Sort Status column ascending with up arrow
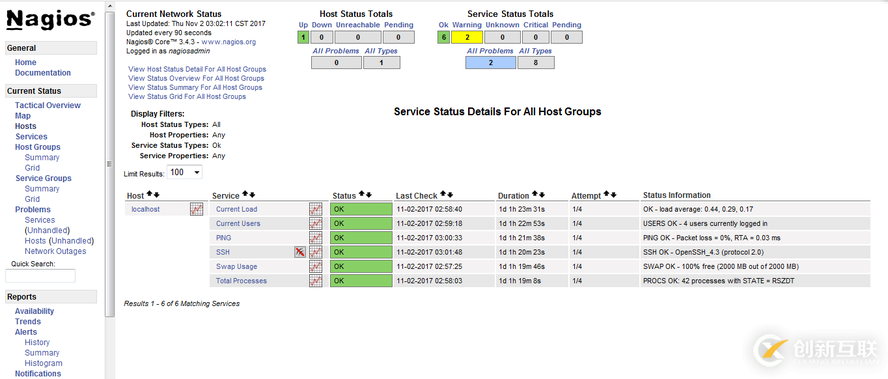 tap(361, 194)
